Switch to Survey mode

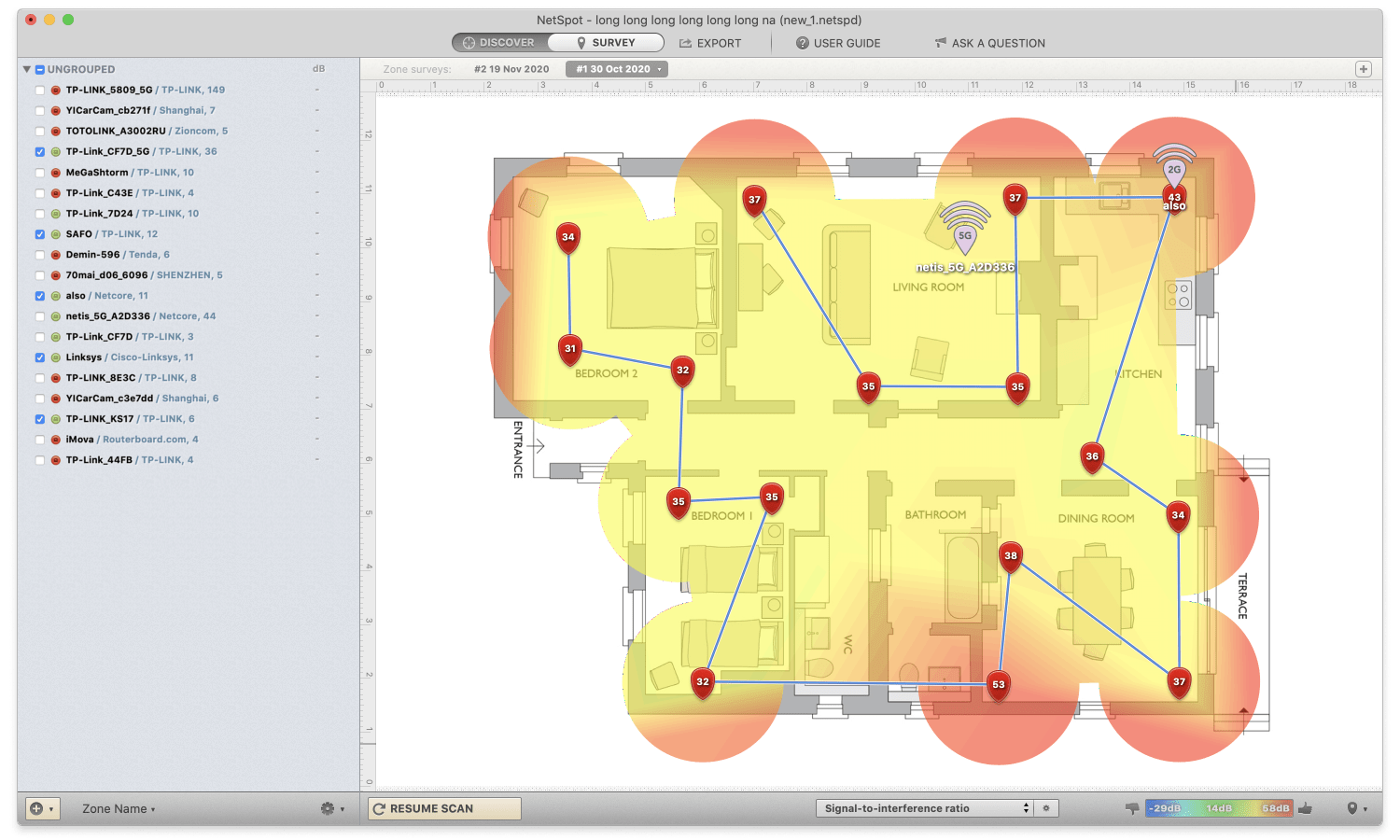click(606, 43)
